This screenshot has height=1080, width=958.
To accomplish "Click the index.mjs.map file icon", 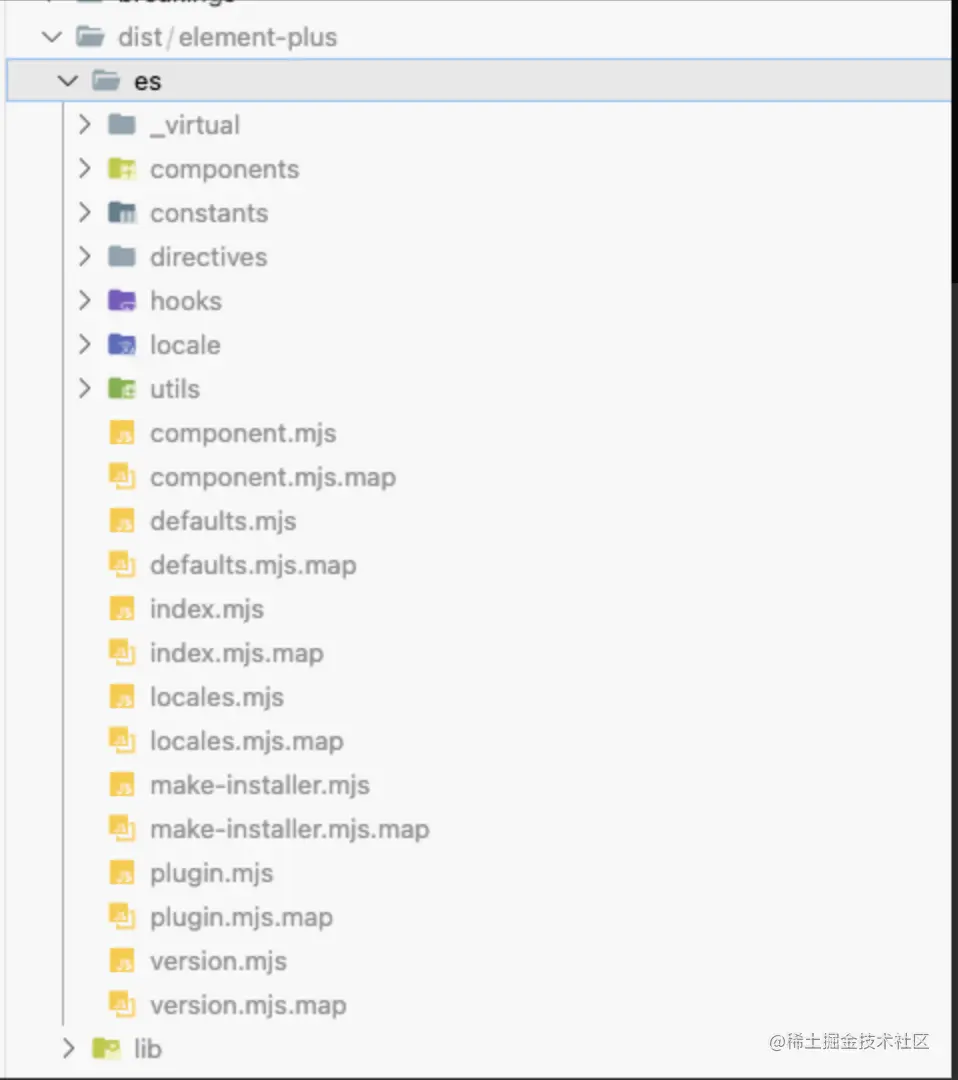I will pos(122,653).
